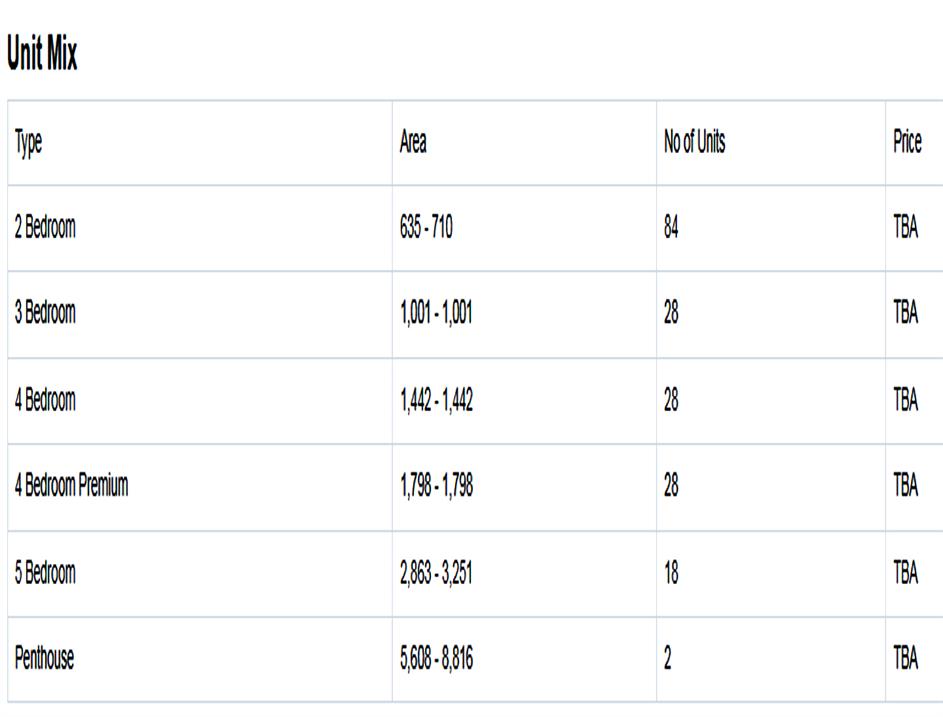This screenshot has height=717, width=943.
Task: Click the No of Units header
Action: pyautogui.click(x=694, y=143)
